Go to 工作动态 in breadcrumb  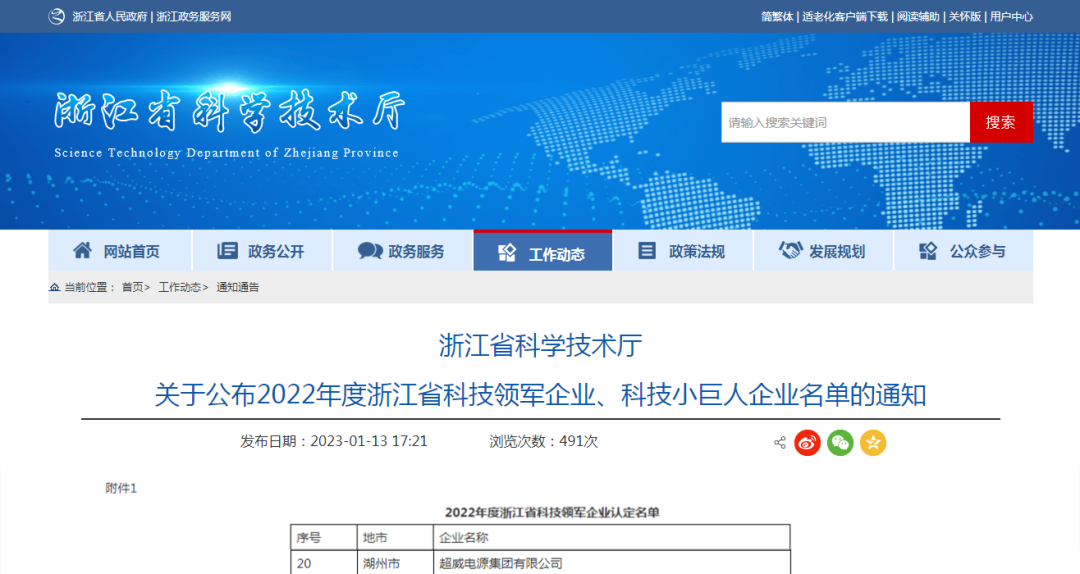point(180,287)
